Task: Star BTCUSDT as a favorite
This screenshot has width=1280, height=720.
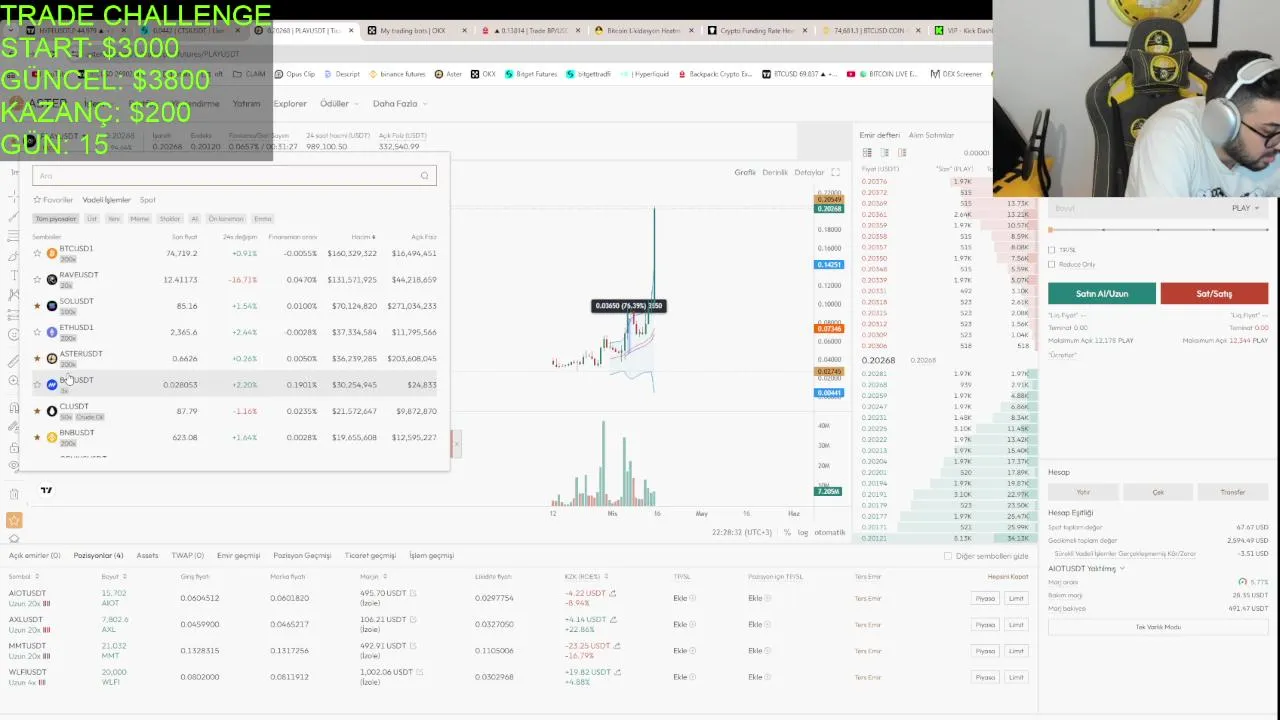Action: point(37,253)
